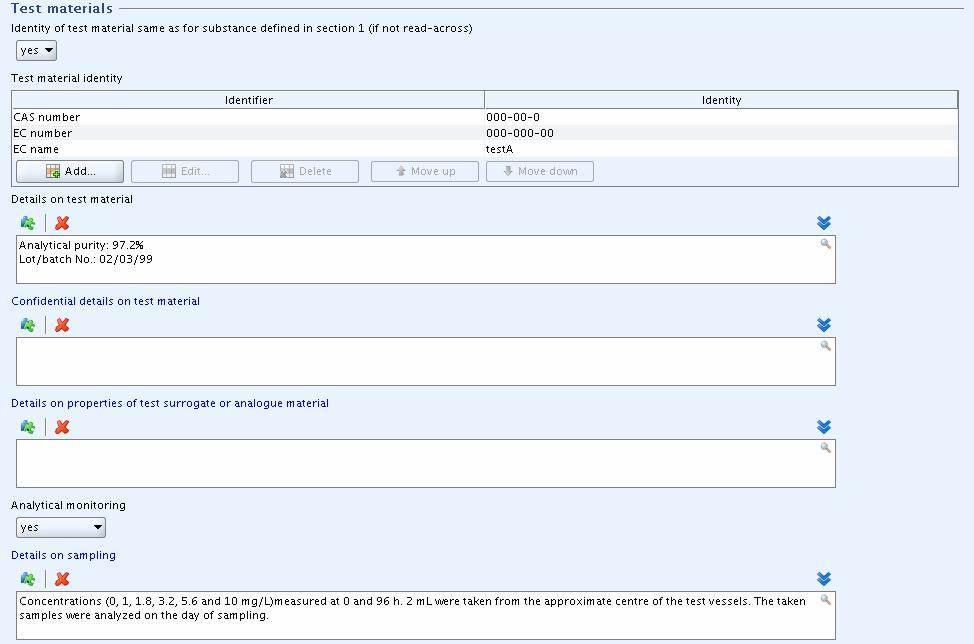Click the Details on properties of test surrogate label
The image size is (974, 644).
(170, 403)
